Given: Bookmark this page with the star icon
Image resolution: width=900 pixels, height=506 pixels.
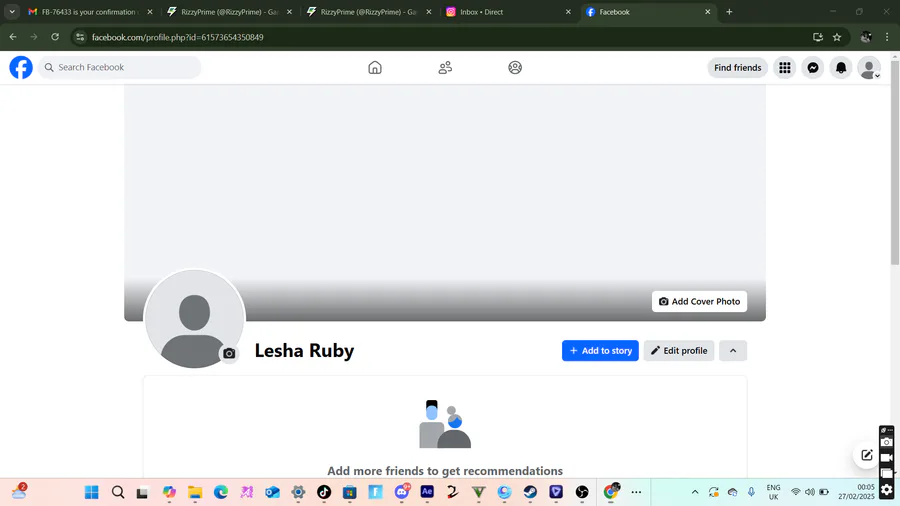Looking at the screenshot, I should click(837, 37).
